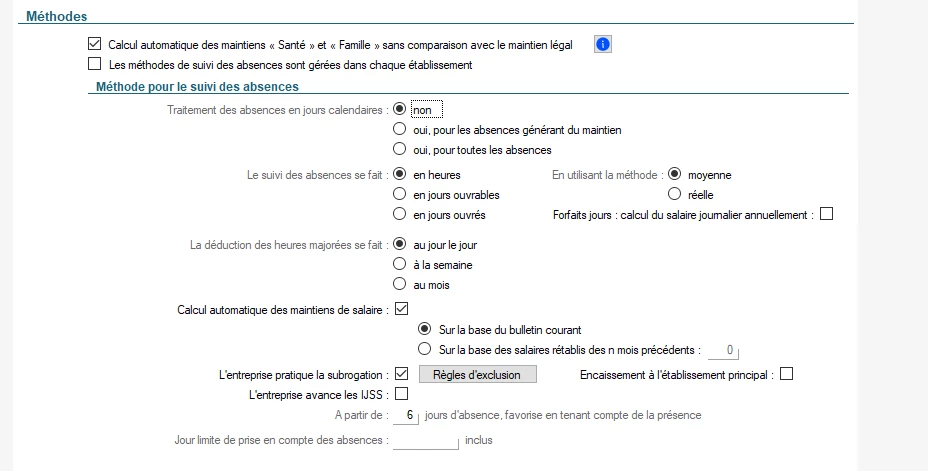Select 'non' for calendar days treatment
This screenshot has width=928, height=471.
(400, 109)
